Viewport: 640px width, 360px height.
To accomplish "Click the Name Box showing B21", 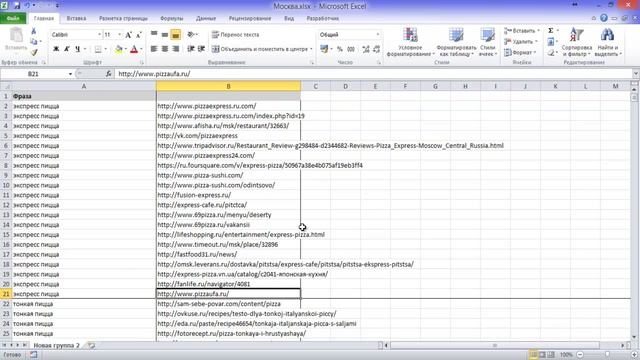I will (33, 74).
